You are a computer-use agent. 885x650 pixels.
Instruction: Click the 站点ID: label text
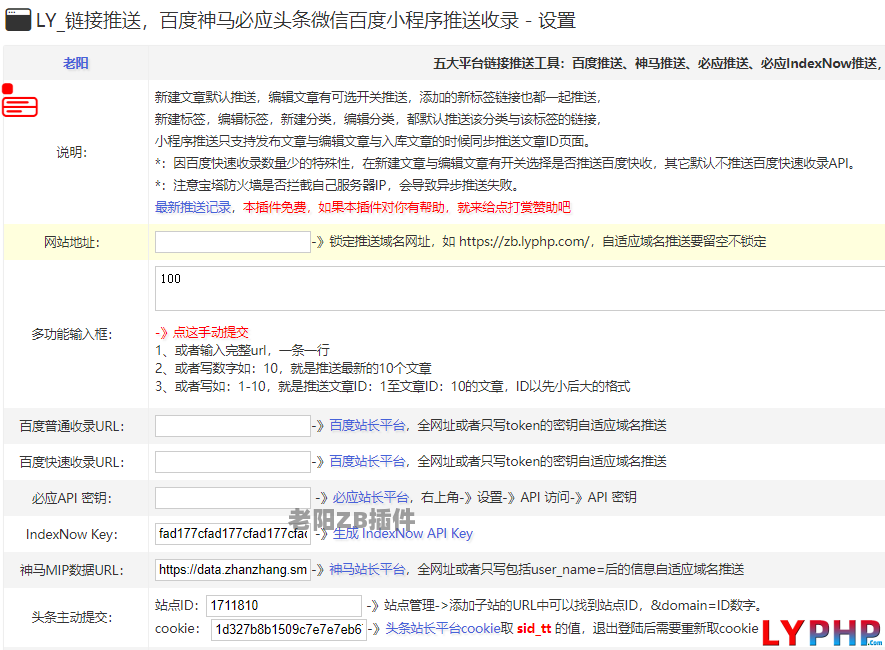click(x=177, y=605)
